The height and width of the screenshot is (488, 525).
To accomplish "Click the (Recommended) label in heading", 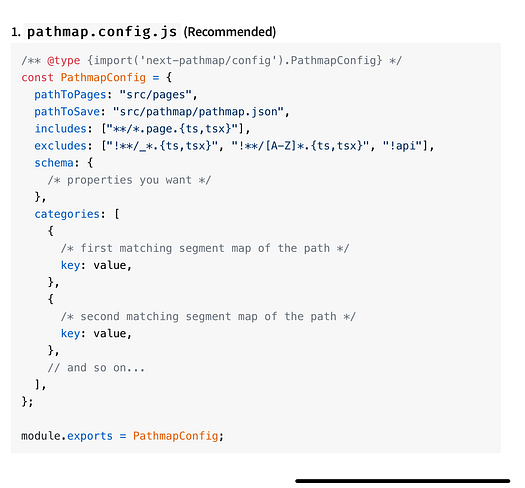I will tap(230, 32).
